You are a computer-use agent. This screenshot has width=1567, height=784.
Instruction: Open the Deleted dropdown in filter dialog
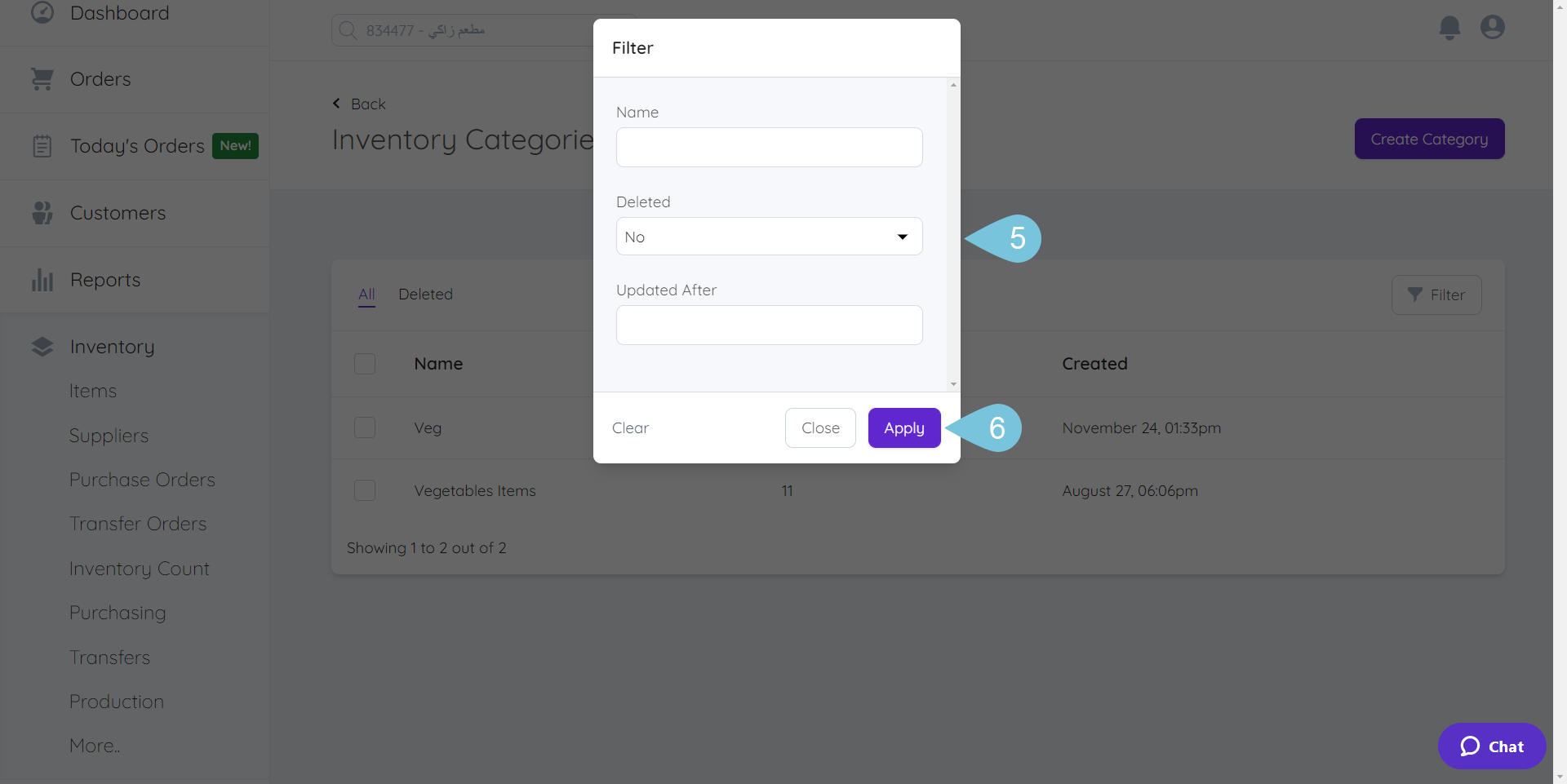coord(769,237)
